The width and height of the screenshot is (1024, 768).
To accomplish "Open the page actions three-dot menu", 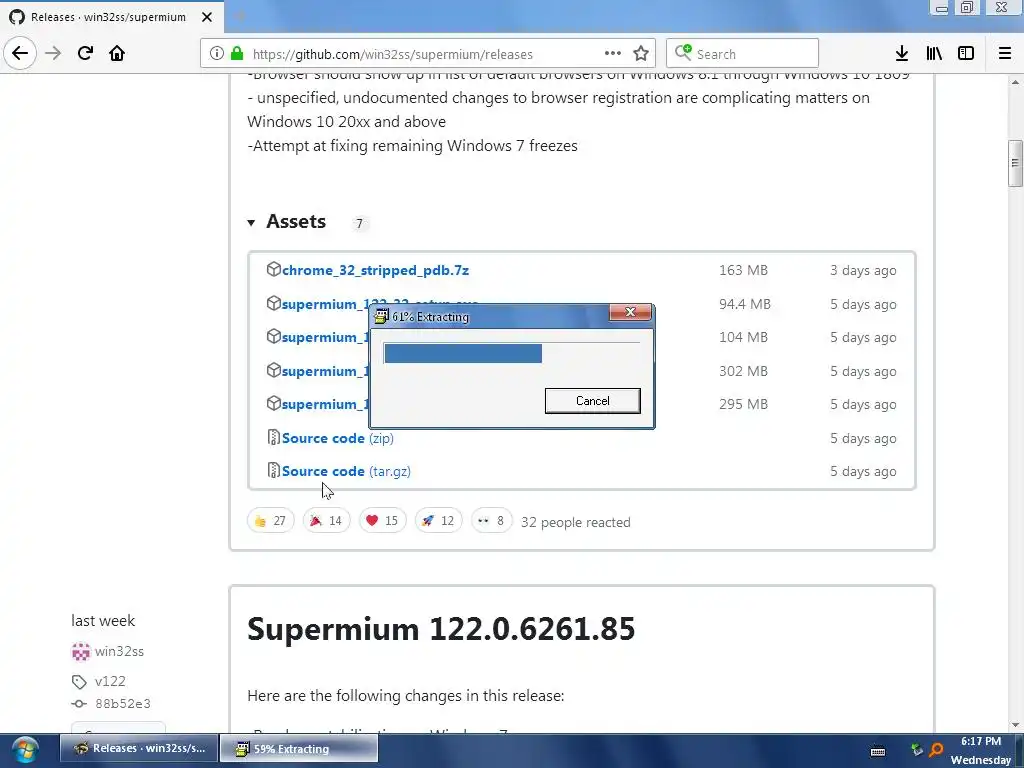I will pos(613,53).
